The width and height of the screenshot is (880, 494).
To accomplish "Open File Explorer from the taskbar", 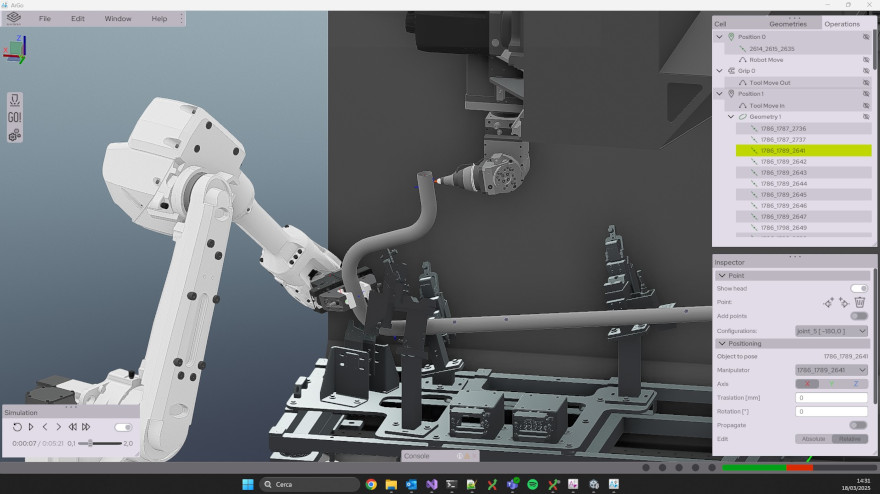I will [x=391, y=484].
